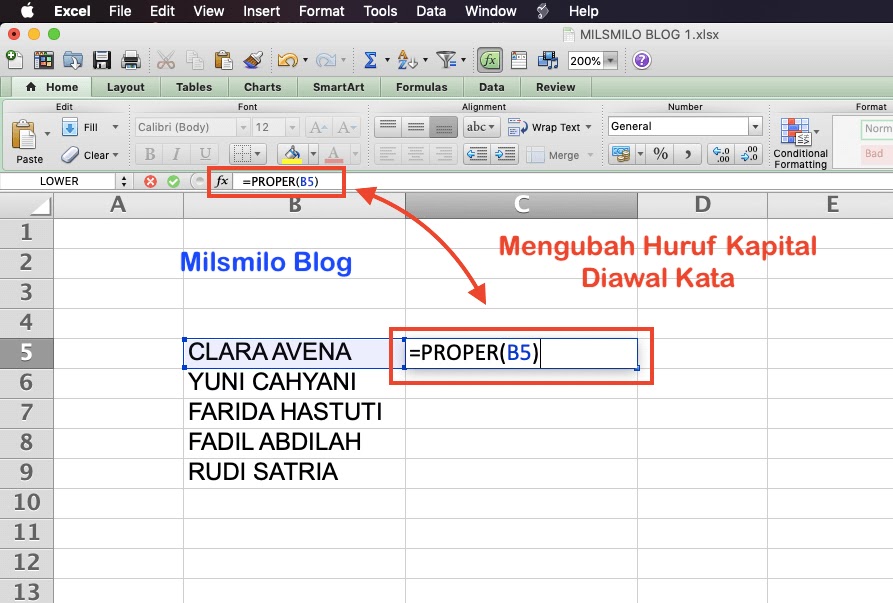Image resolution: width=893 pixels, height=603 pixels.
Task: Click the Cut scissors icon
Action: 166,60
